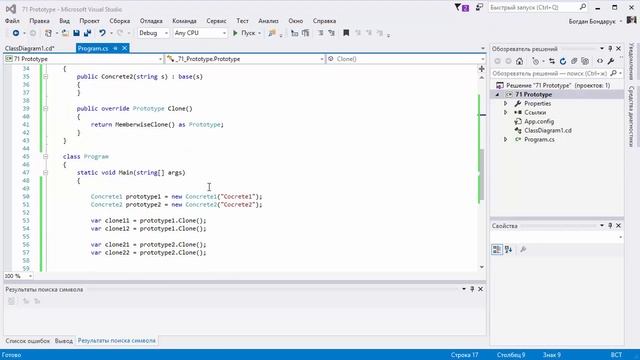The height and width of the screenshot is (360, 640).
Task: Click the editor vertical scrollbar thumb
Action: 482,175
